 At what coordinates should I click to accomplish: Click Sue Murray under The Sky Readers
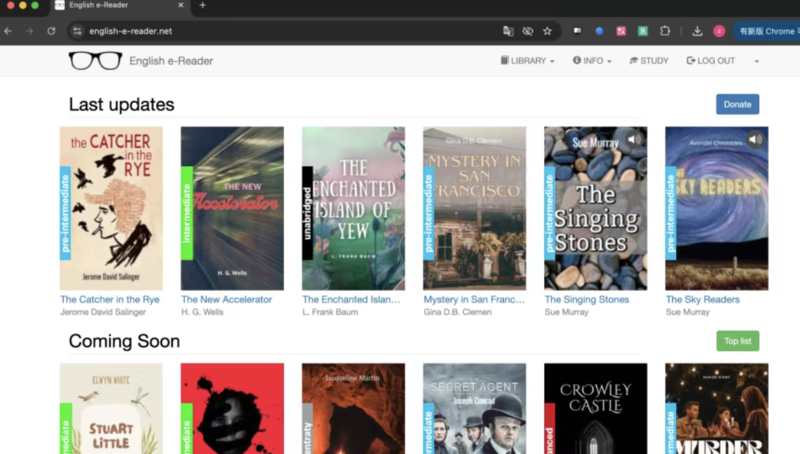[688, 312]
